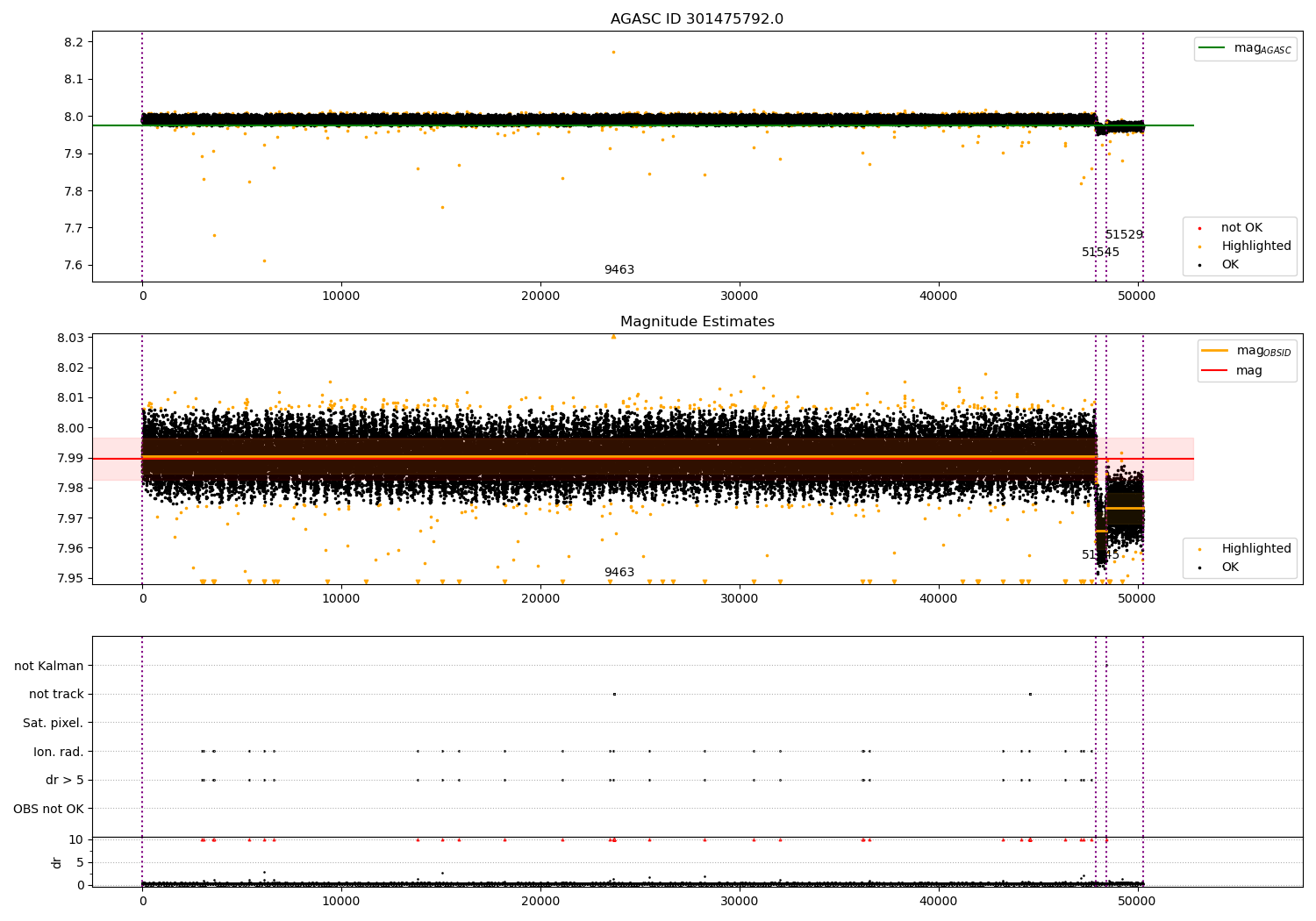Click the 'dr > 5' y-axis label
1316x921 pixels.
pyautogui.click(x=65, y=781)
